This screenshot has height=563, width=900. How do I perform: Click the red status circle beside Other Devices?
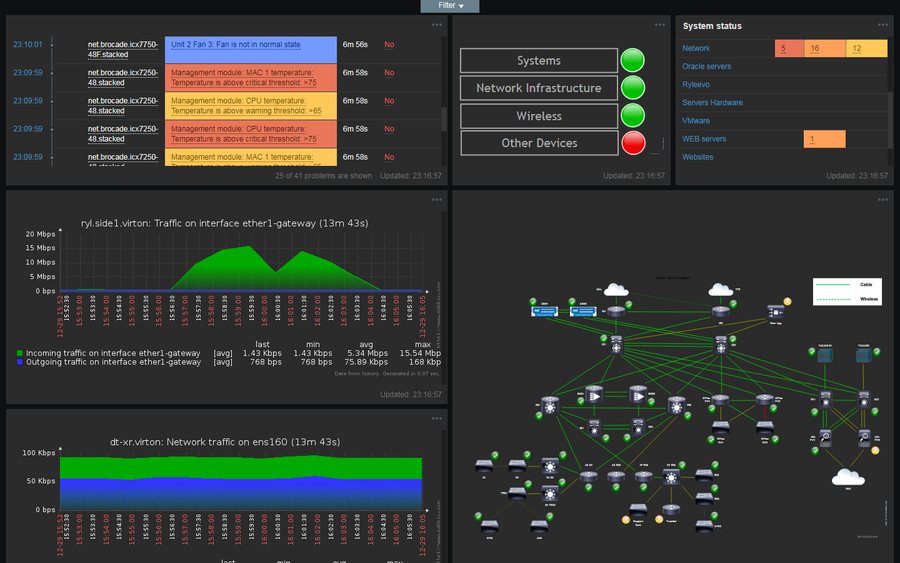click(633, 143)
